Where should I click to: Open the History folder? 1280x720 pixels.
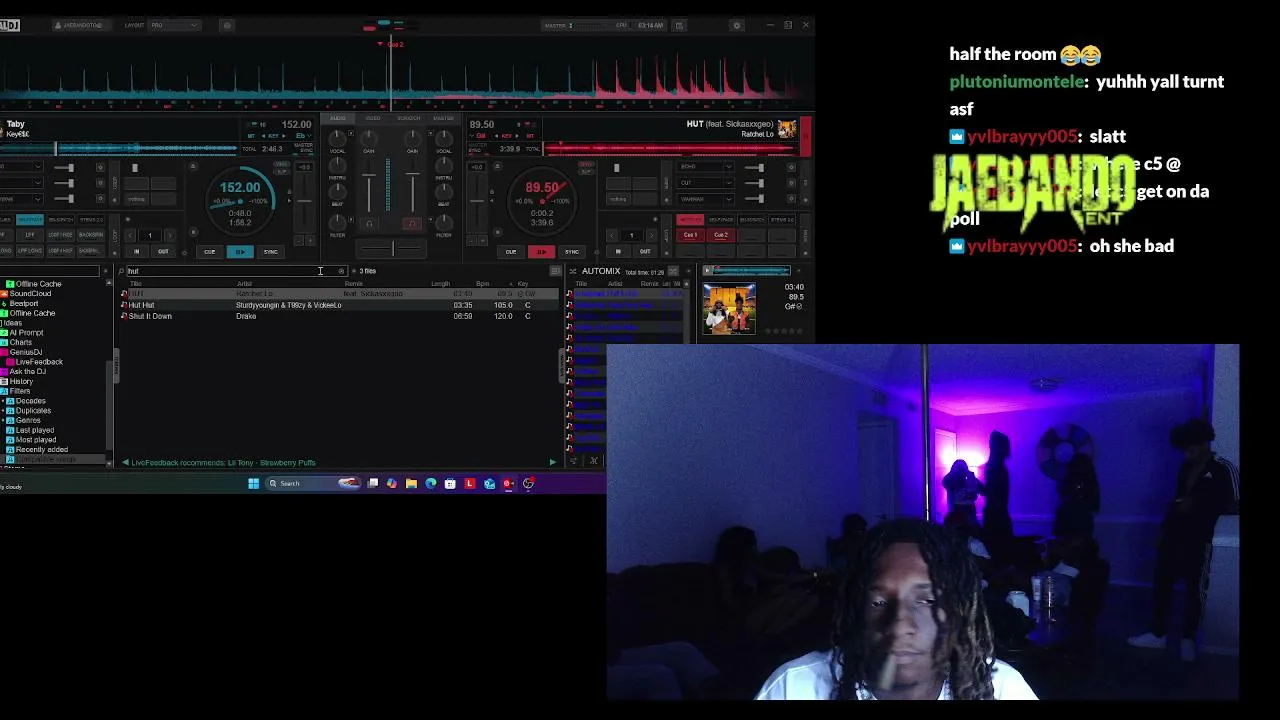click(x=21, y=381)
